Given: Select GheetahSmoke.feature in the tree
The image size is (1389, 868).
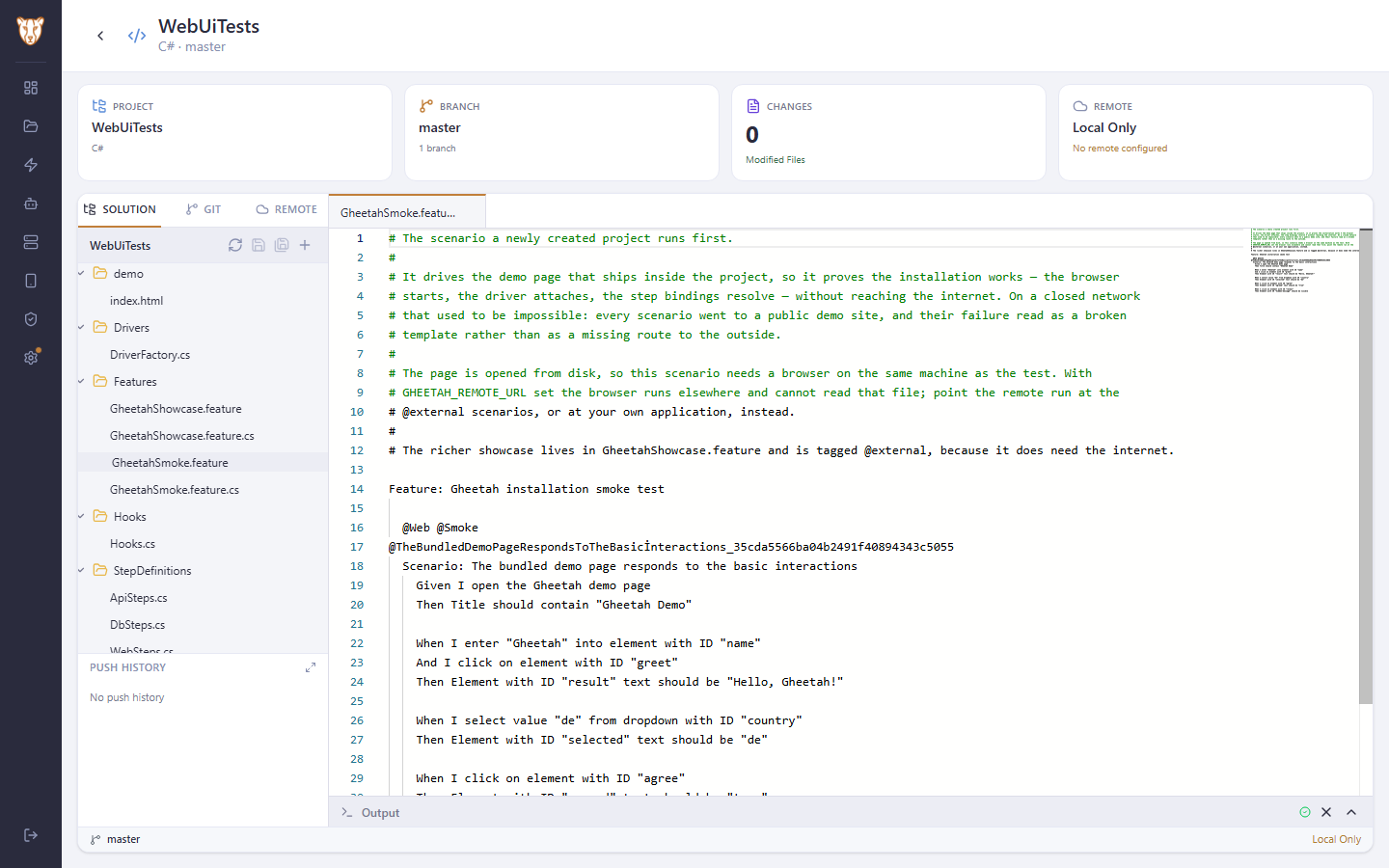Looking at the screenshot, I should 170,463.
